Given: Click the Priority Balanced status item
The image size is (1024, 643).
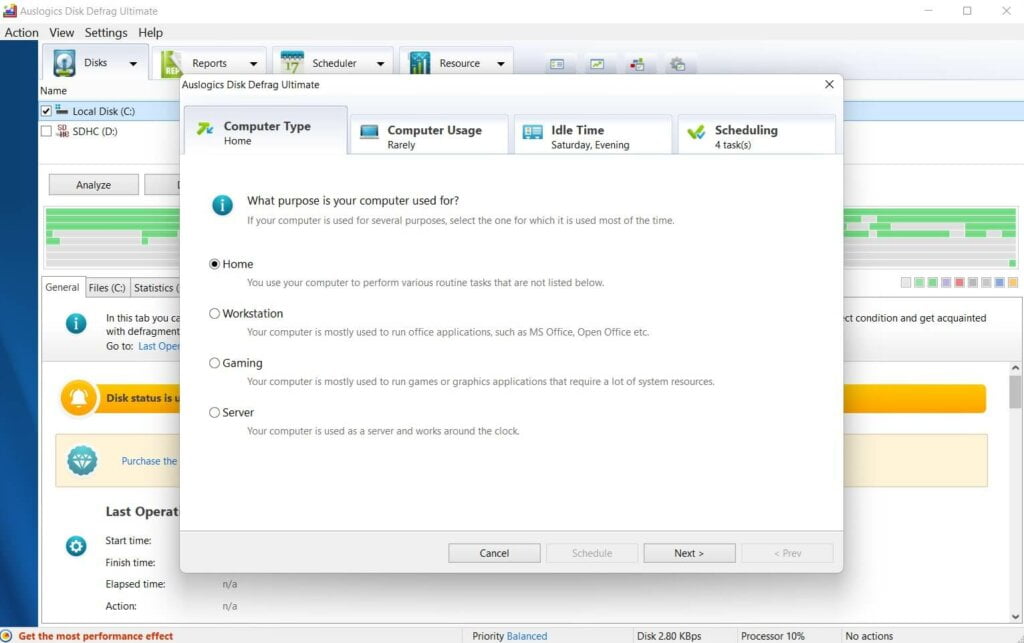Looking at the screenshot, I should point(510,634).
